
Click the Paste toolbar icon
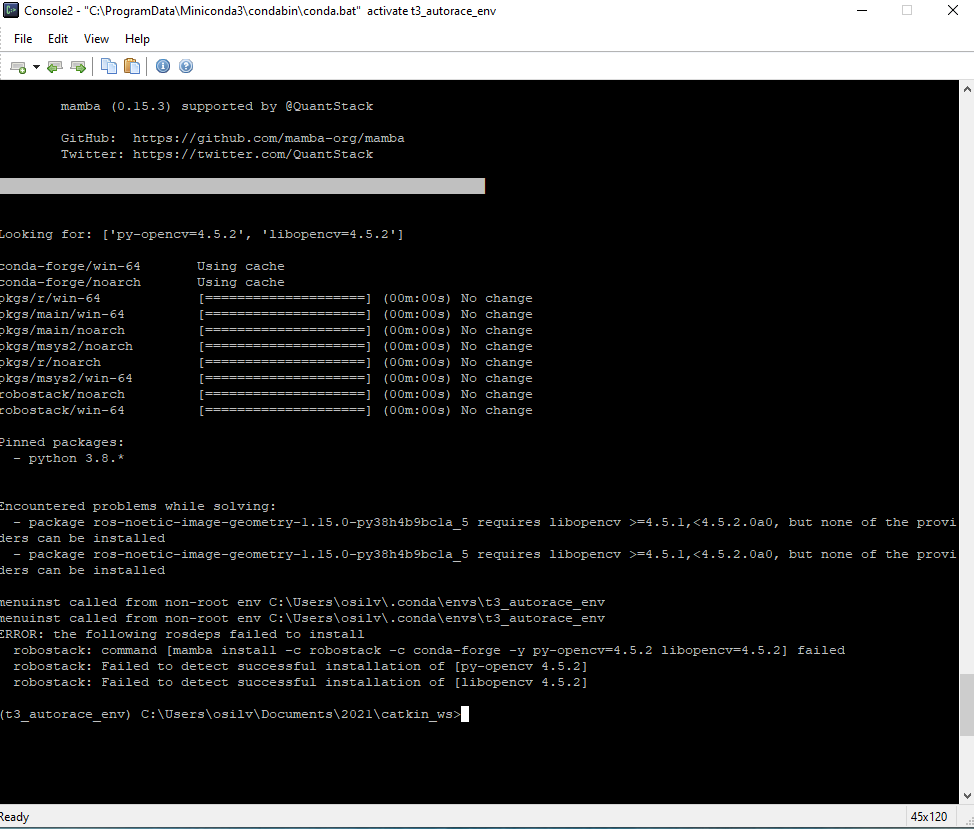(132, 66)
